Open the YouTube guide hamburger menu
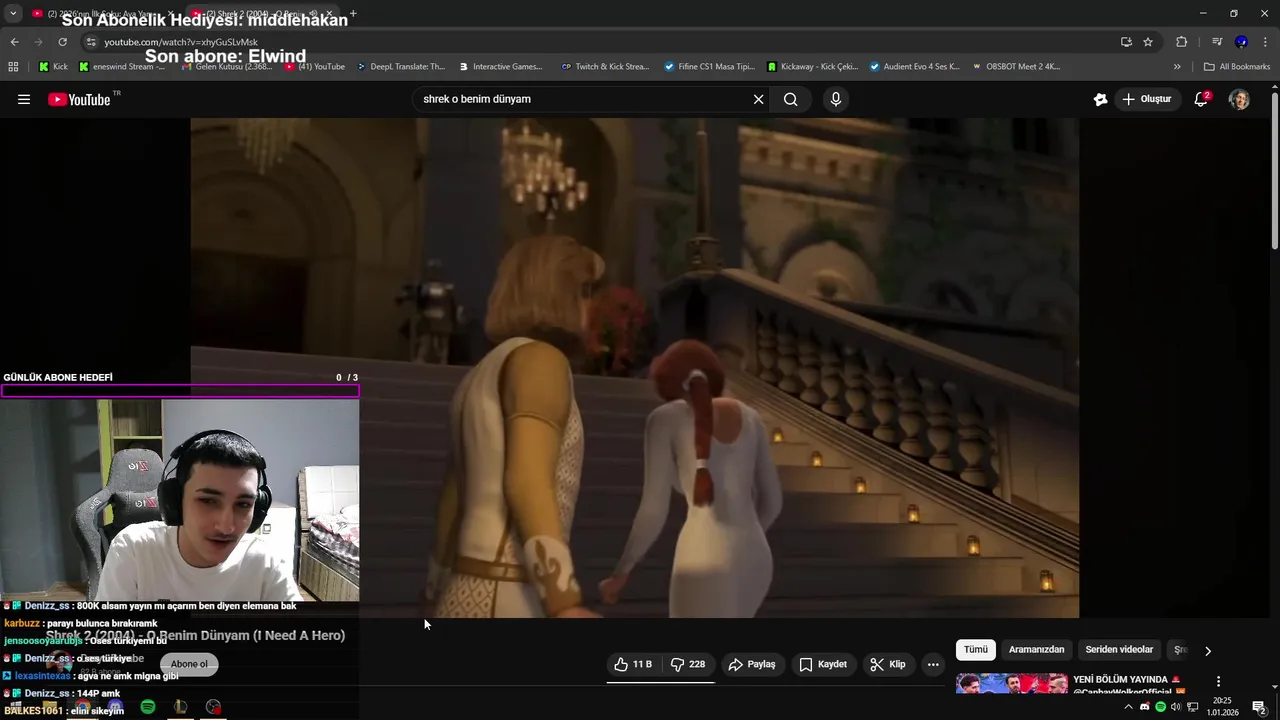This screenshot has width=1280, height=720. 24,99
